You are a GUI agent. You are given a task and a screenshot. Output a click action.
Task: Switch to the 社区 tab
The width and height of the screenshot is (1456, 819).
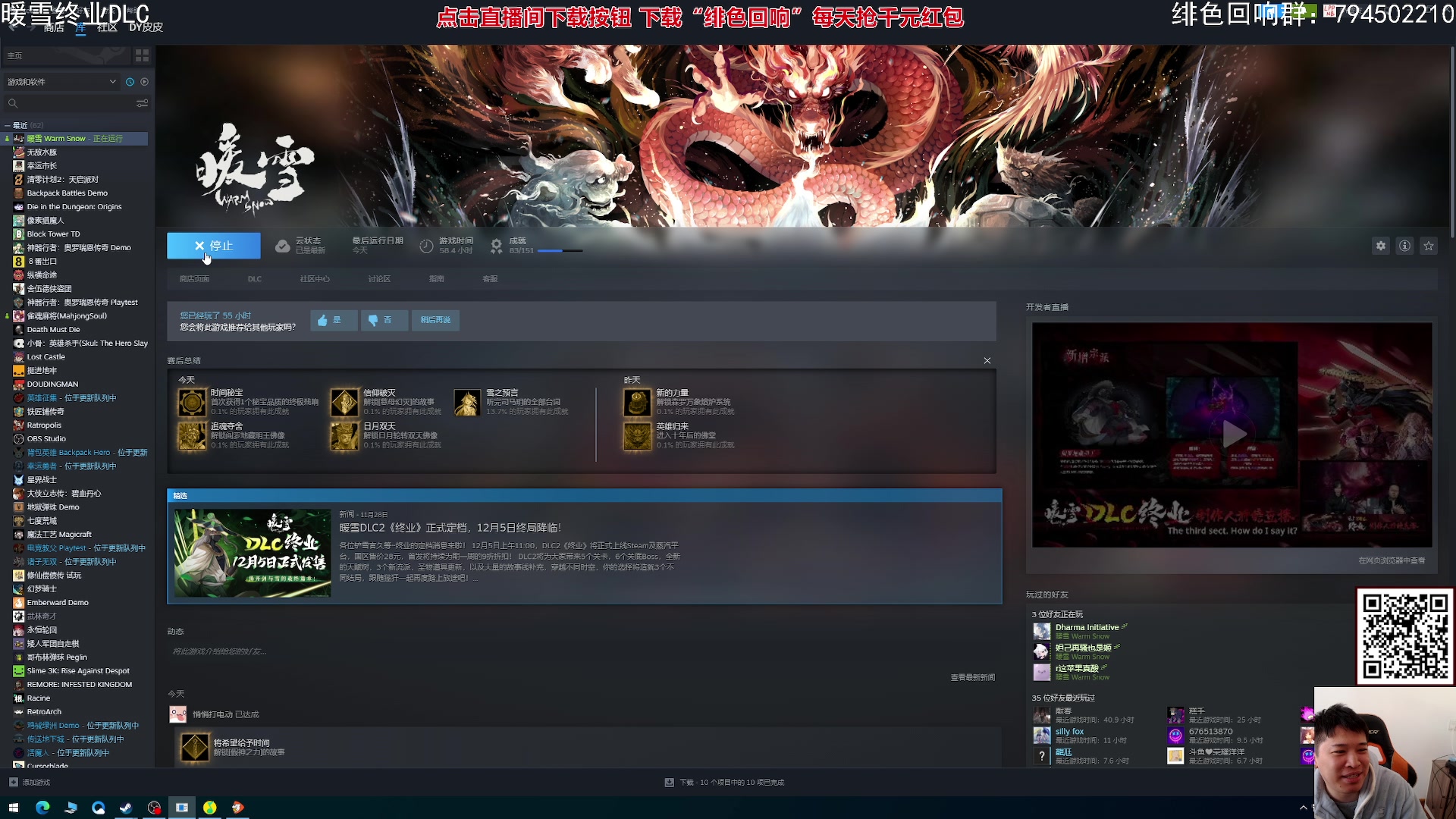click(x=107, y=27)
